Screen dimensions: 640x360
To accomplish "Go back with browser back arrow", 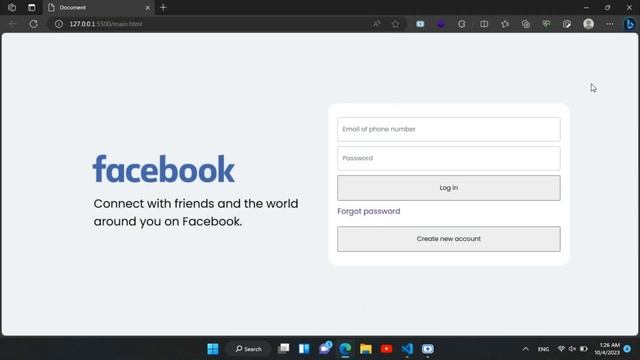I will point(13,24).
